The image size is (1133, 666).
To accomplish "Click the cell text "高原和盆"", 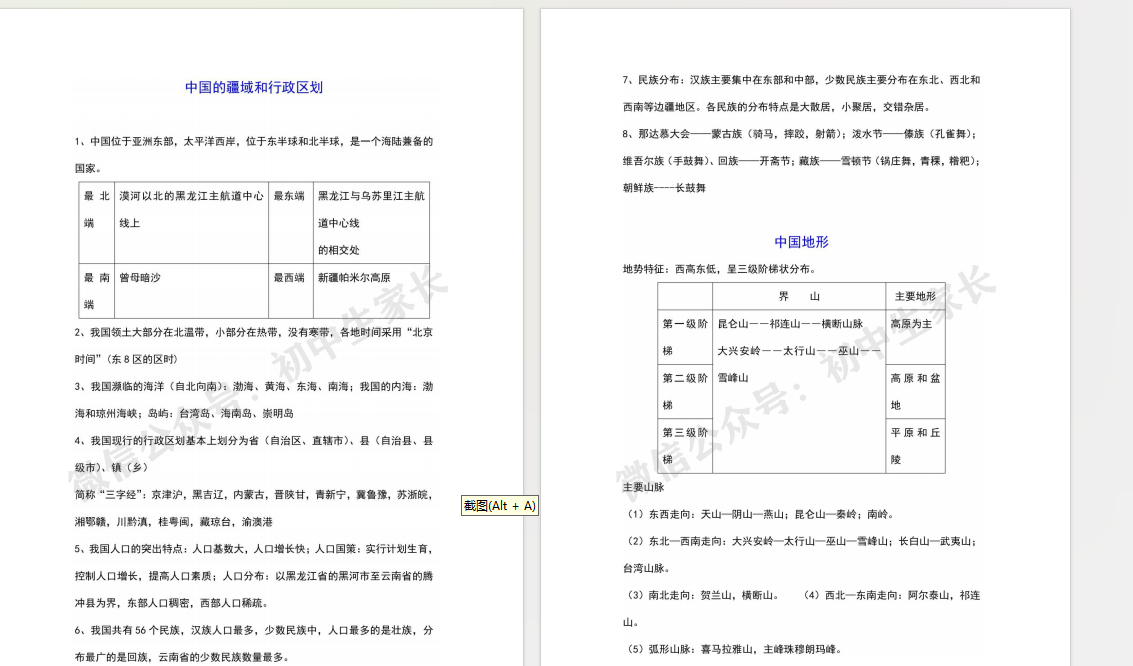I will click(916, 378).
